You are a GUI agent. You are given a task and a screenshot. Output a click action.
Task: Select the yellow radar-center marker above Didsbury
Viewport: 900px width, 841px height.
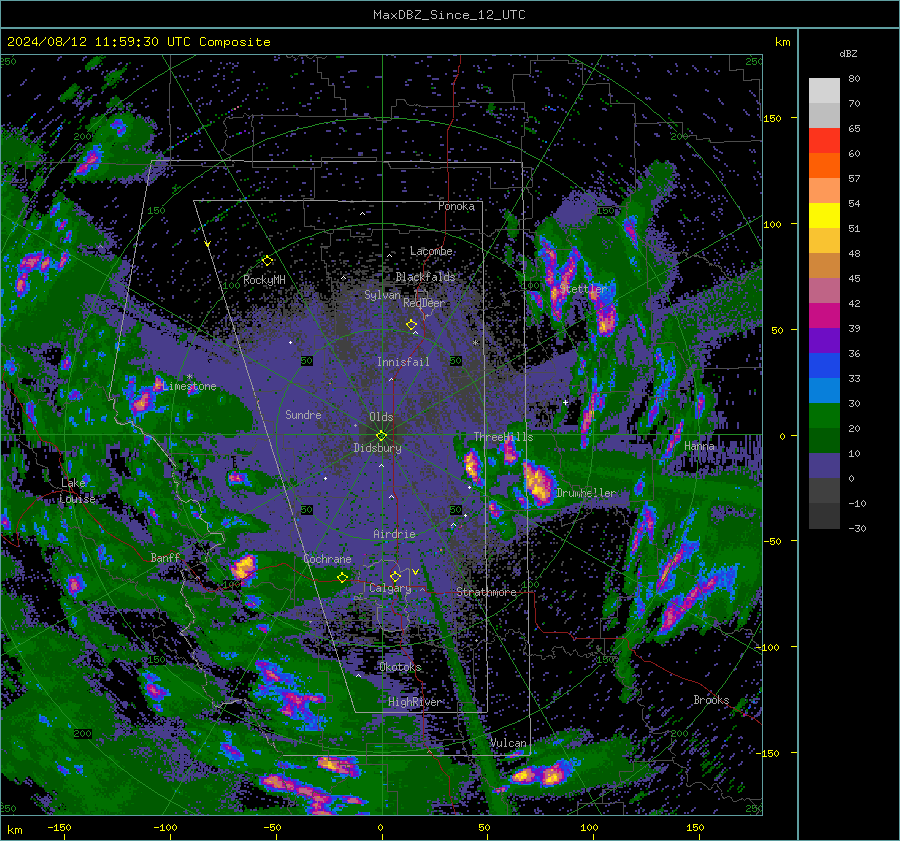(x=381, y=436)
